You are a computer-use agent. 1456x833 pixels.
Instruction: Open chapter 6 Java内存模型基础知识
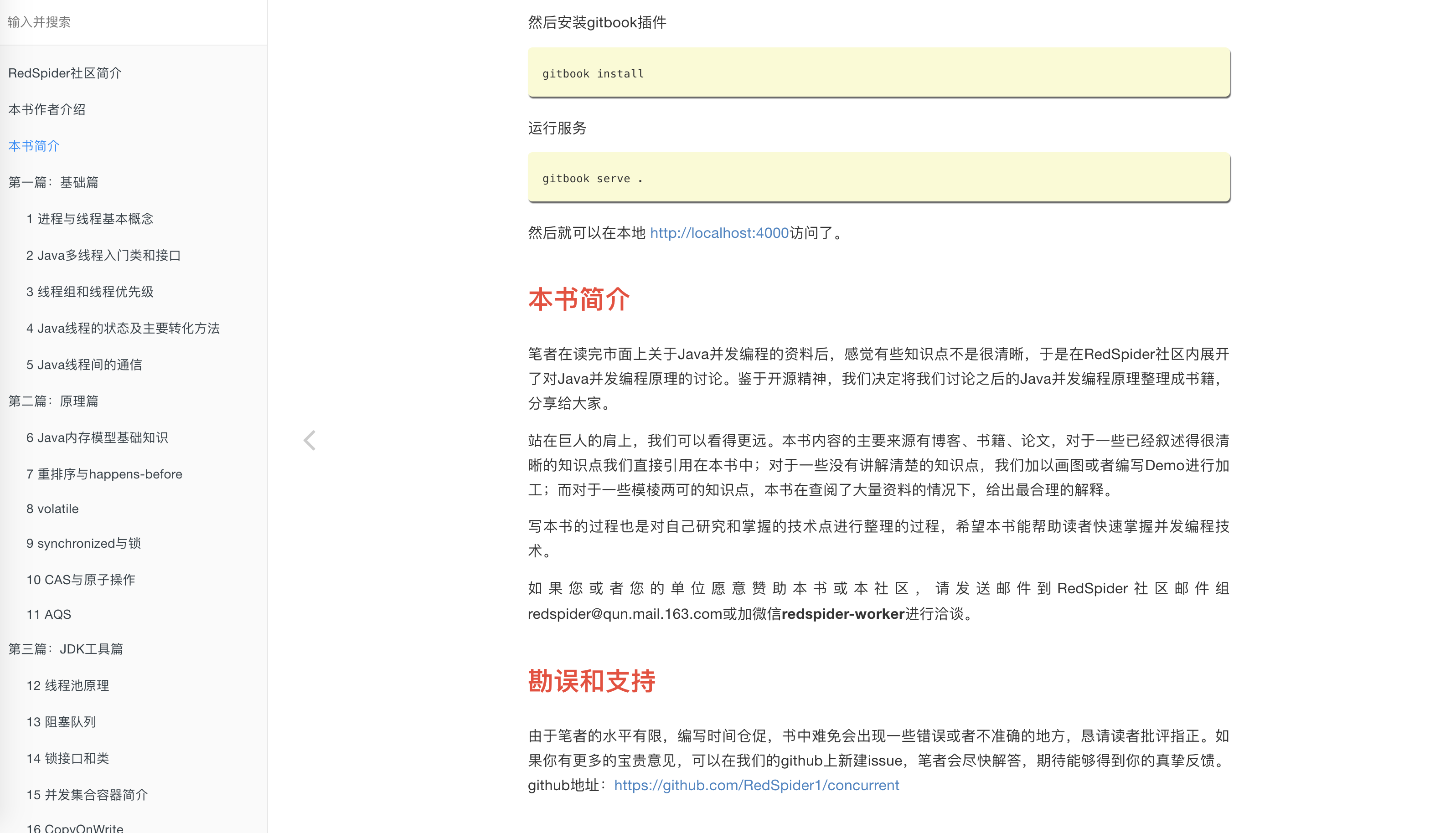(97, 437)
